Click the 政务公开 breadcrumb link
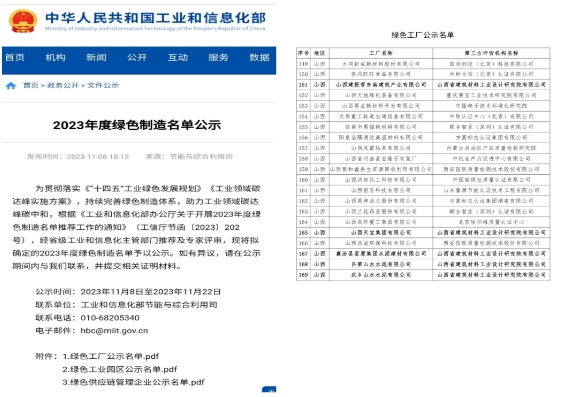 tap(63, 85)
